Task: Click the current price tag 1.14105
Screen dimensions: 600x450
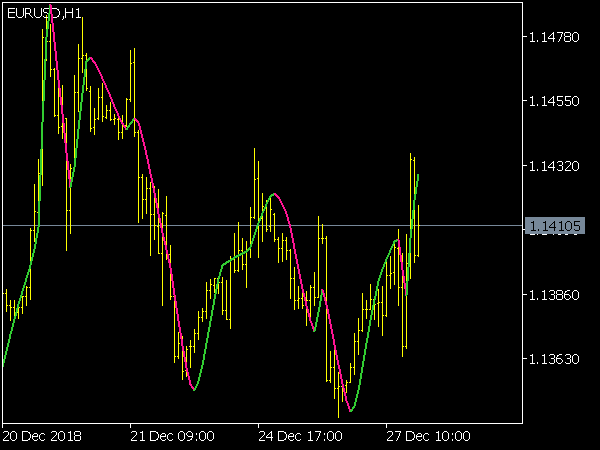Action: coord(555,226)
